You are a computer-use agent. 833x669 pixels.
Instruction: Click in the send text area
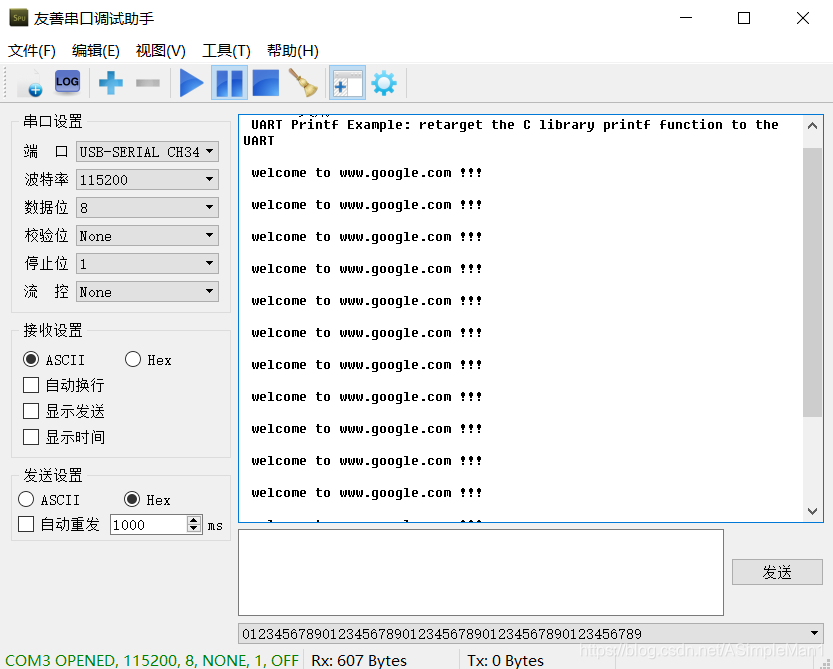pyautogui.click(x=481, y=572)
